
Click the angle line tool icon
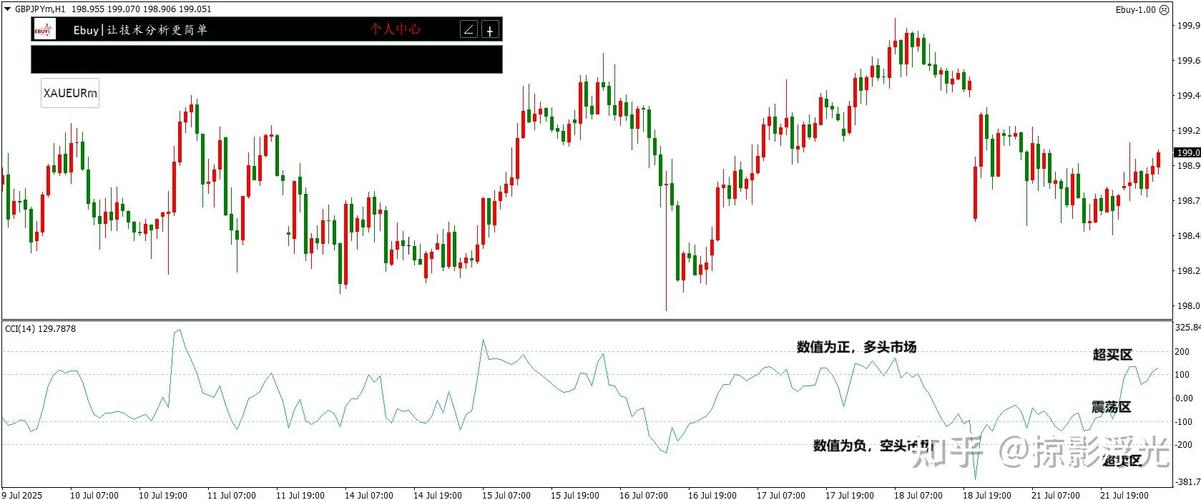[468, 30]
